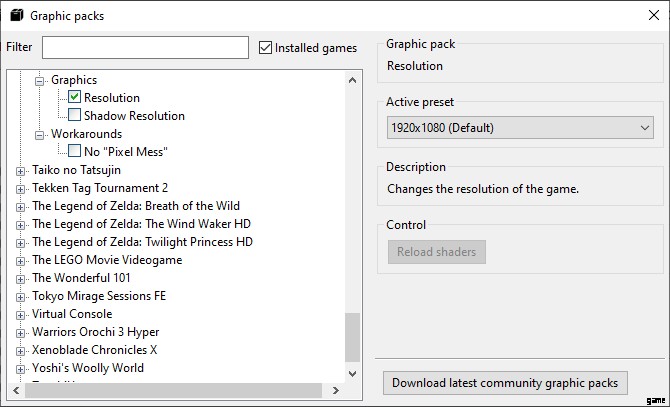Click the tree scroll down arrow
This screenshot has width=670, height=407.
pyautogui.click(x=353, y=374)
